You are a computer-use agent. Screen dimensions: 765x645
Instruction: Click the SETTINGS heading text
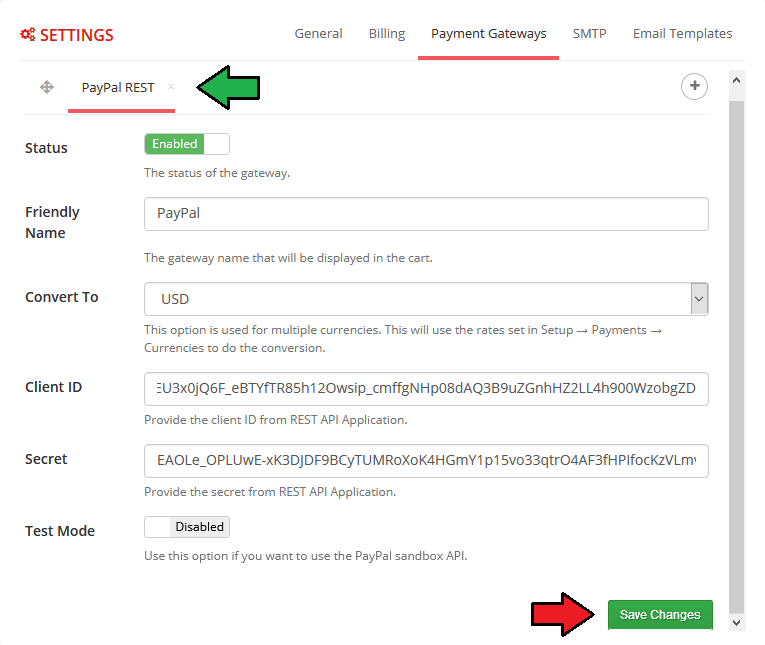coord(77,35)
